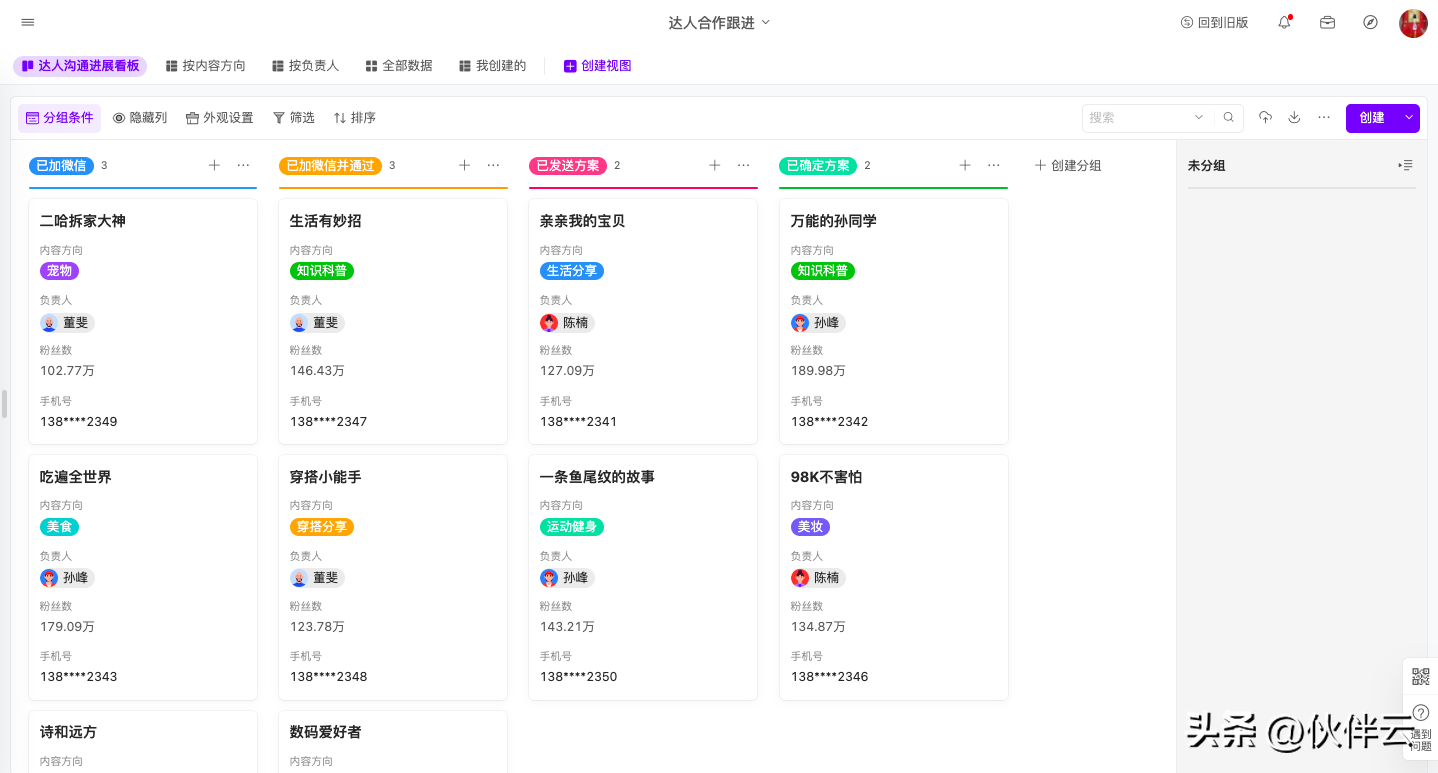Open the hamburger menu icon

tap(27, 22)
